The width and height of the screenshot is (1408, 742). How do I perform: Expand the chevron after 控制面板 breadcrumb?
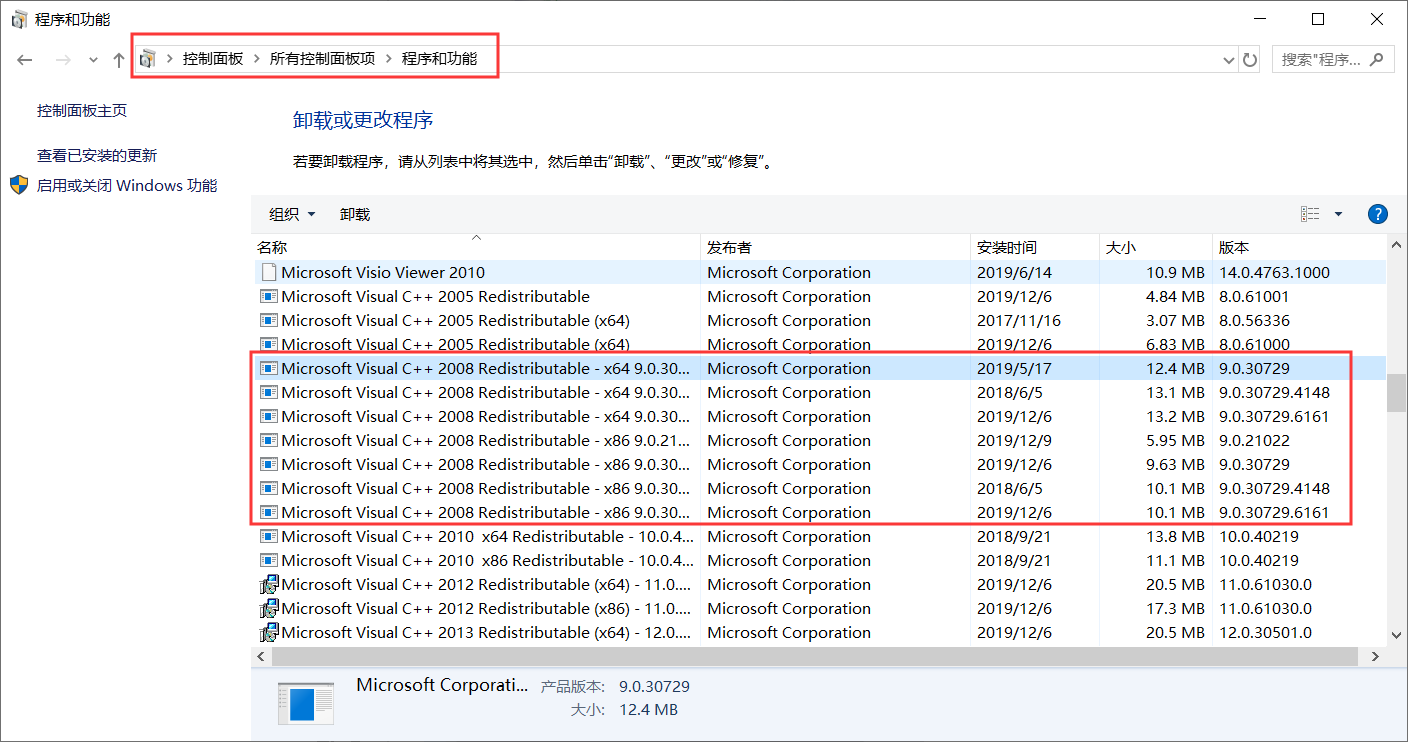pyautogui.click(x=256, y=59)
